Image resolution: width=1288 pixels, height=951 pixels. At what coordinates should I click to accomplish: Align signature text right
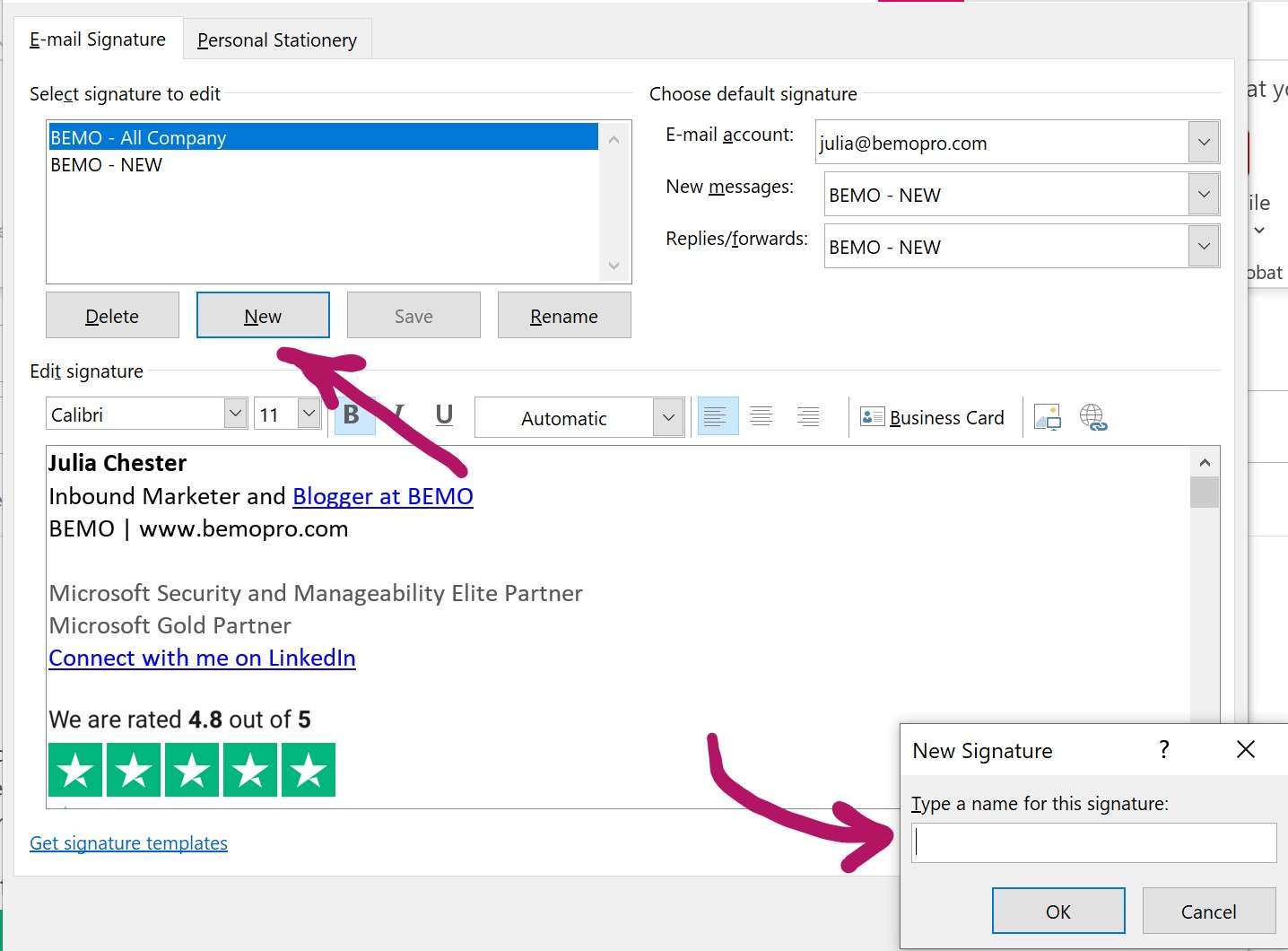808,416
